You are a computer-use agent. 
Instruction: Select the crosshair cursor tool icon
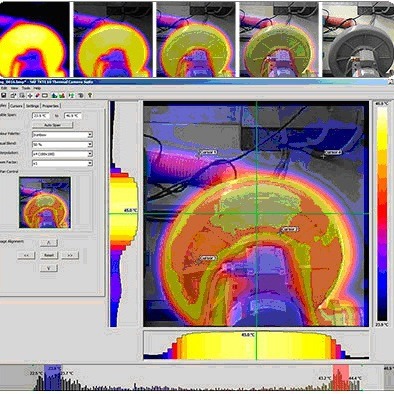click(30, 95)
